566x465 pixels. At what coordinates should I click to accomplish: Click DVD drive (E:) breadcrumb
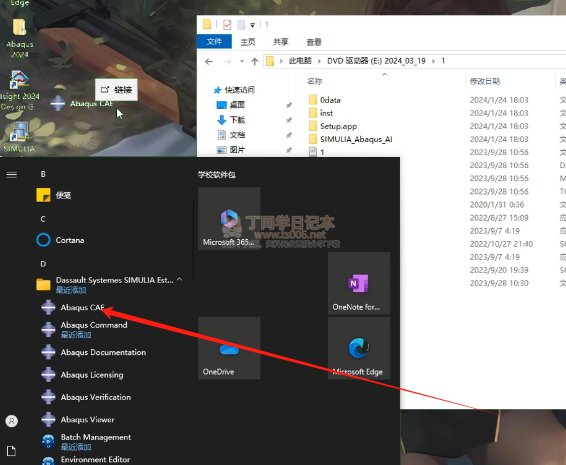[x=376, y=61]
